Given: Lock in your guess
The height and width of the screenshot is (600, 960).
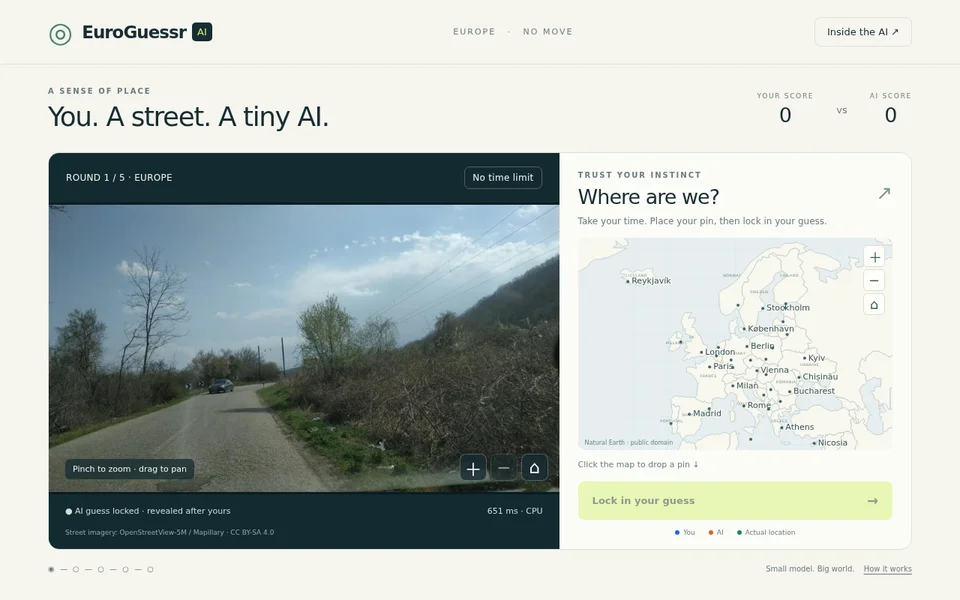Looking at the screenshot, I should [735, 501].
